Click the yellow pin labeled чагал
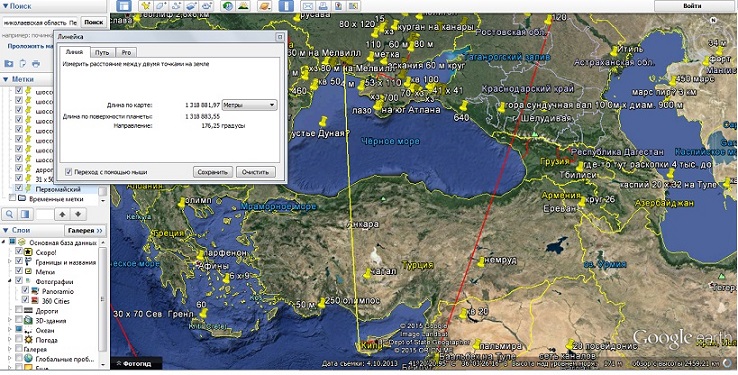This screenshot has height=375, width=738. pyautogui.click(x=368, y=273)
